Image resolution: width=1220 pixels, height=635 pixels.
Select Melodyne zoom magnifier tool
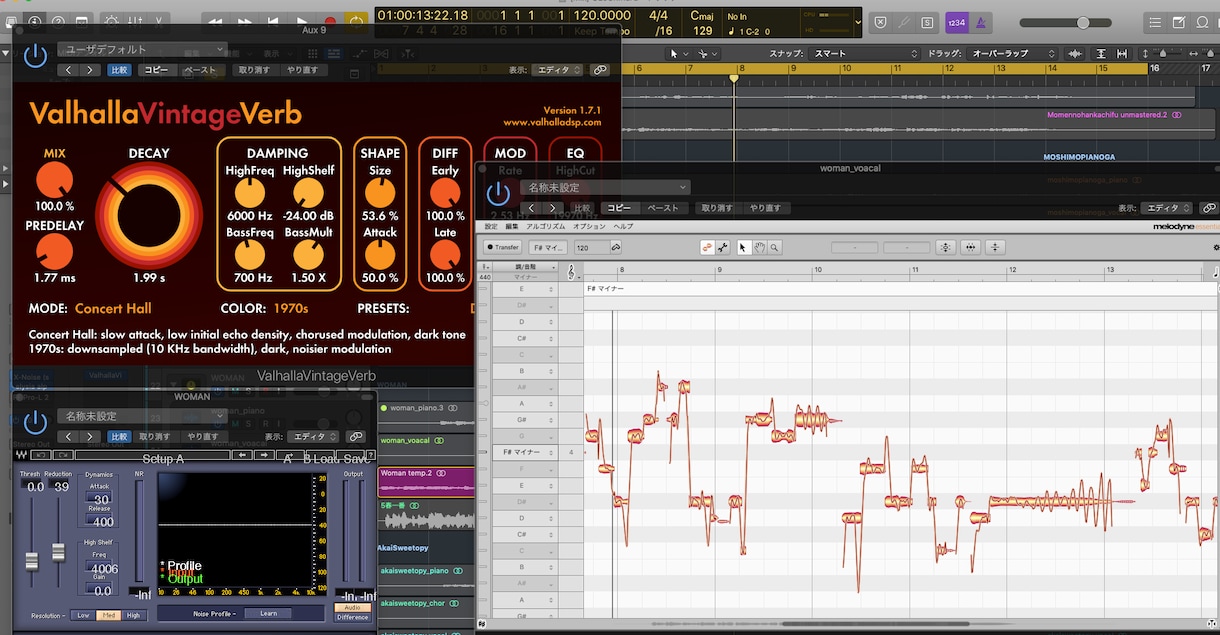coord(775,247)
